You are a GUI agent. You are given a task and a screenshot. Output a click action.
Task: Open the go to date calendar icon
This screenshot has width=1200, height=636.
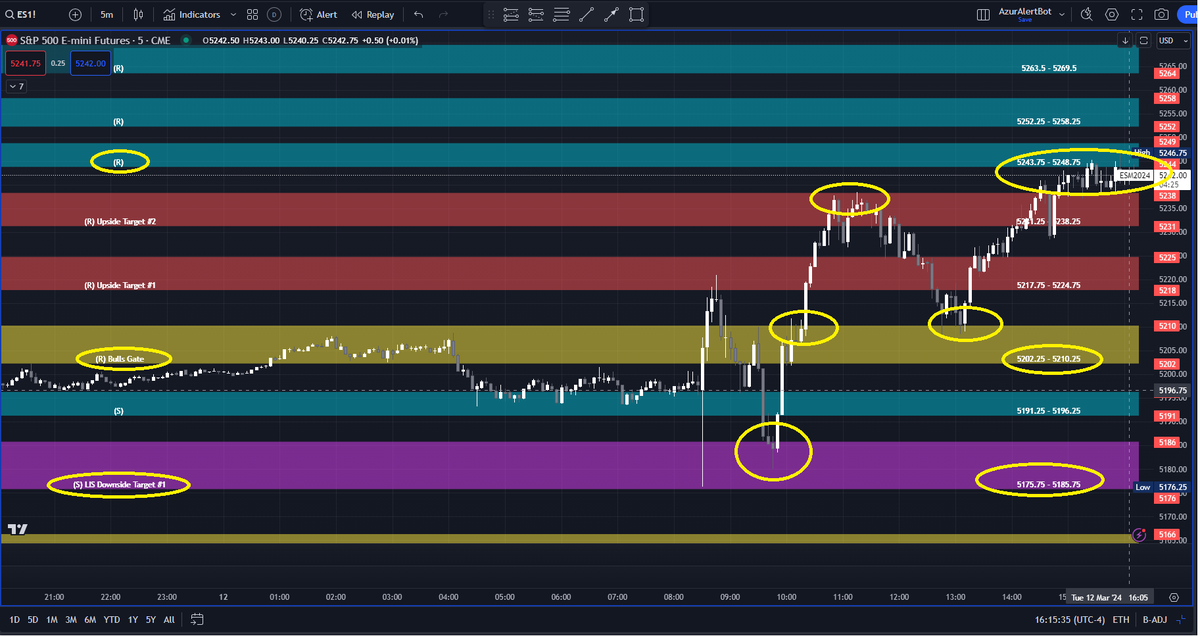197,619
